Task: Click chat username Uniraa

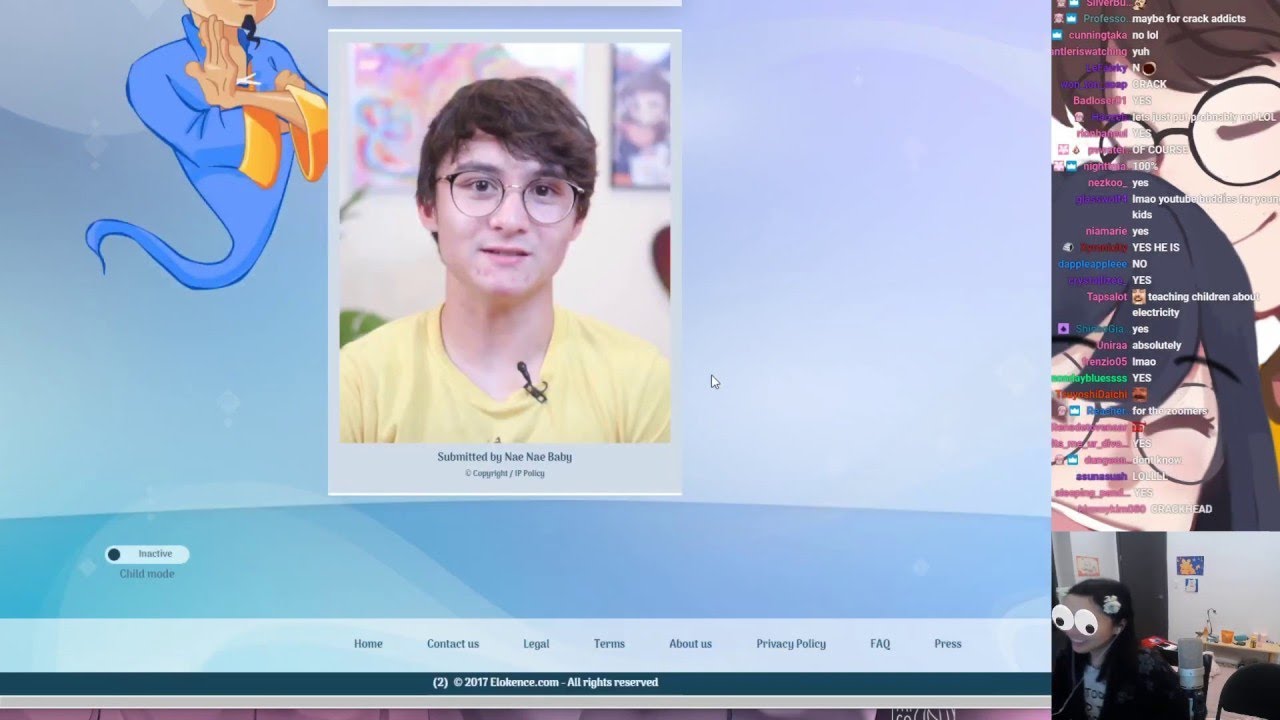Action: (x=1112, y=345)
